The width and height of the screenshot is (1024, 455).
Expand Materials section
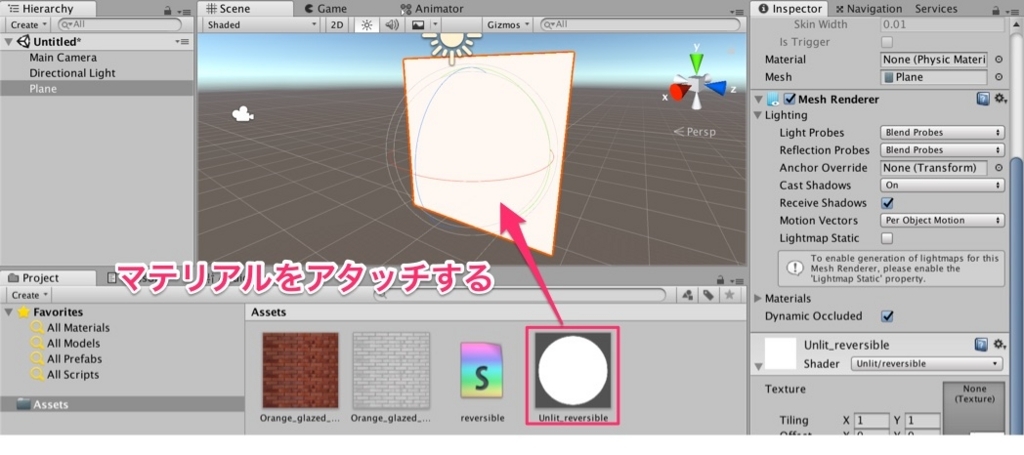point(758,298)
